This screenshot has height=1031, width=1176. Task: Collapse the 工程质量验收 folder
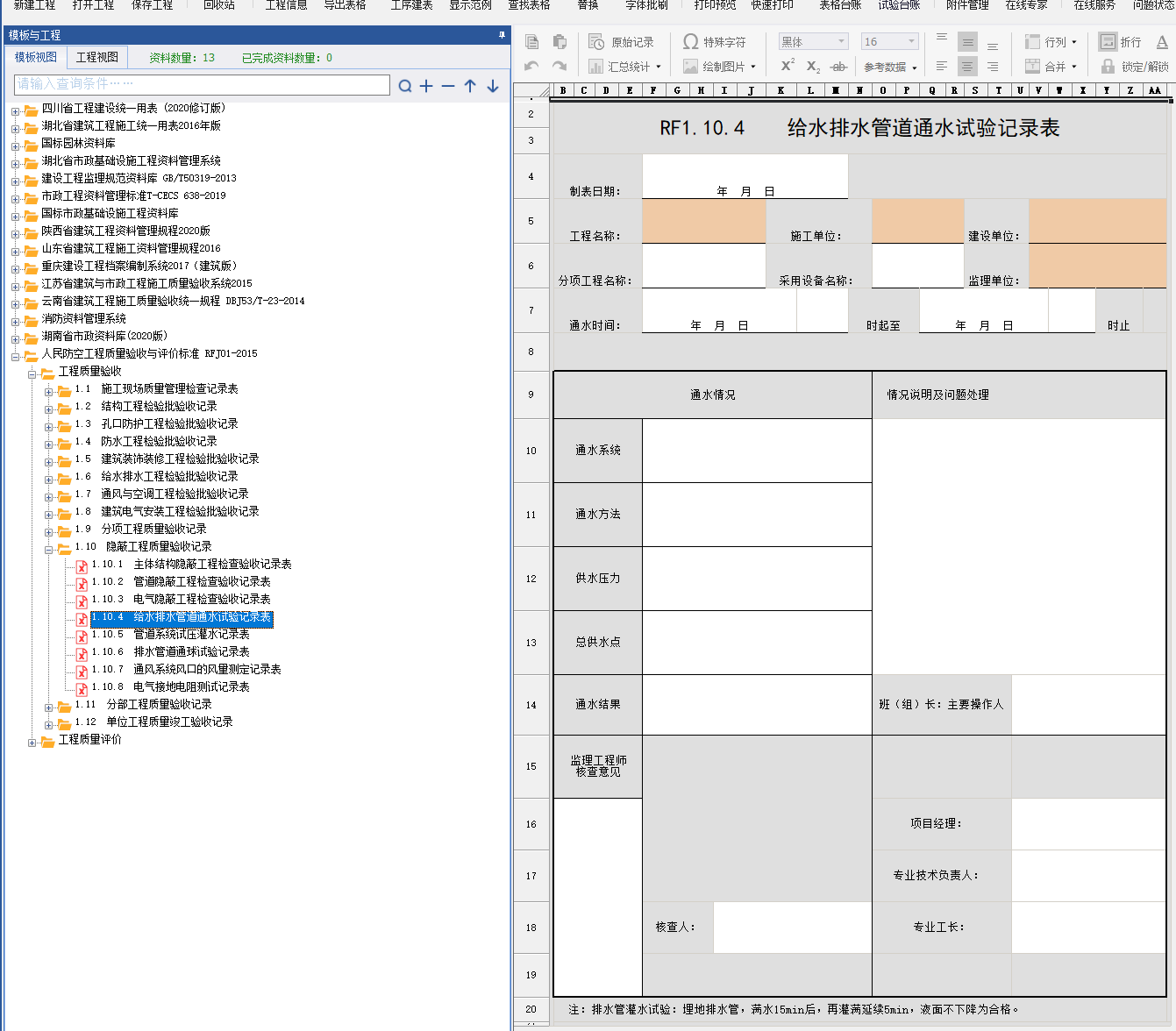tap(32, 374)
